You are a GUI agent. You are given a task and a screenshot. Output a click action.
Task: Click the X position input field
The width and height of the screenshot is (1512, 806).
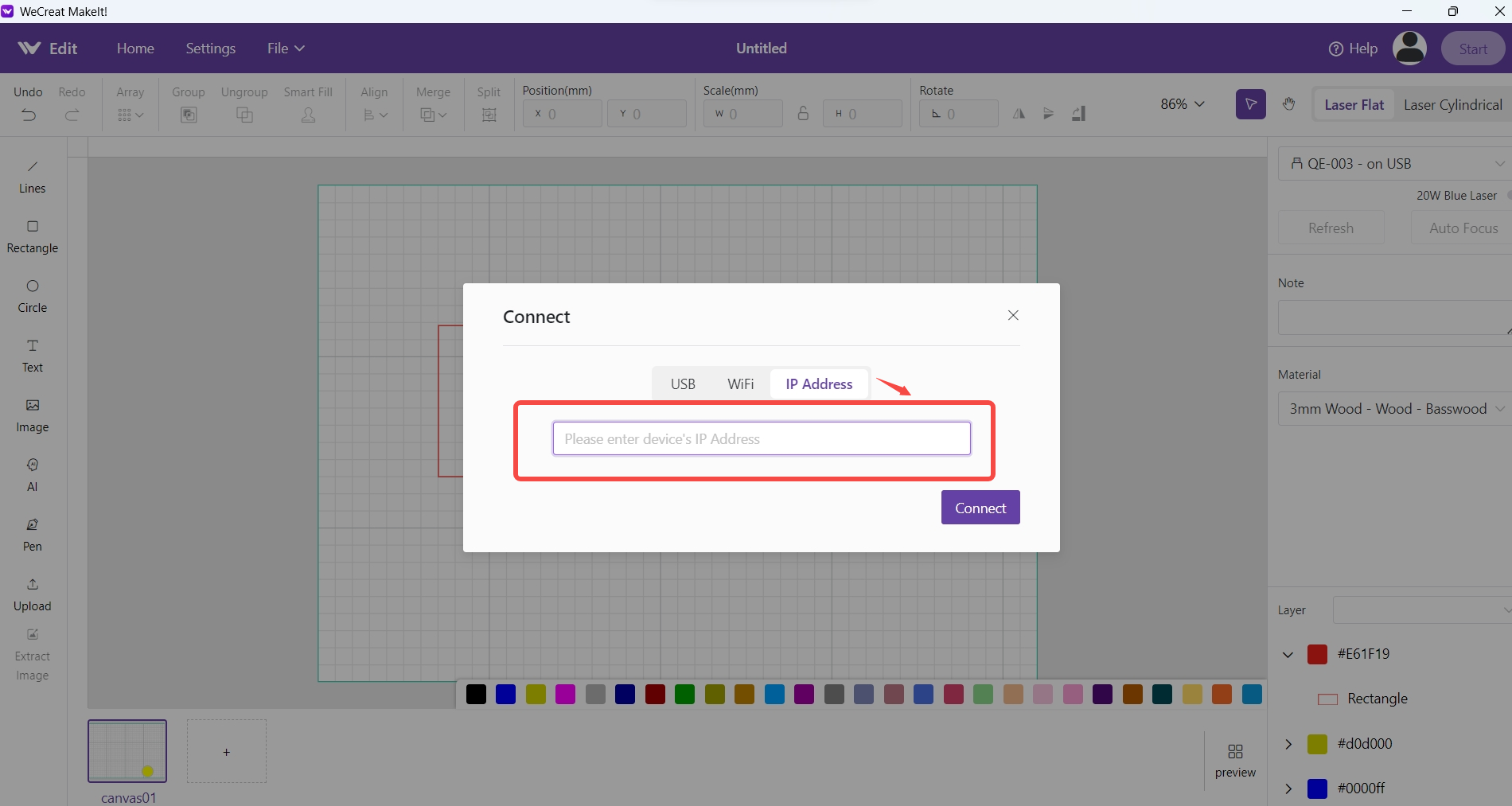(563, 114)
